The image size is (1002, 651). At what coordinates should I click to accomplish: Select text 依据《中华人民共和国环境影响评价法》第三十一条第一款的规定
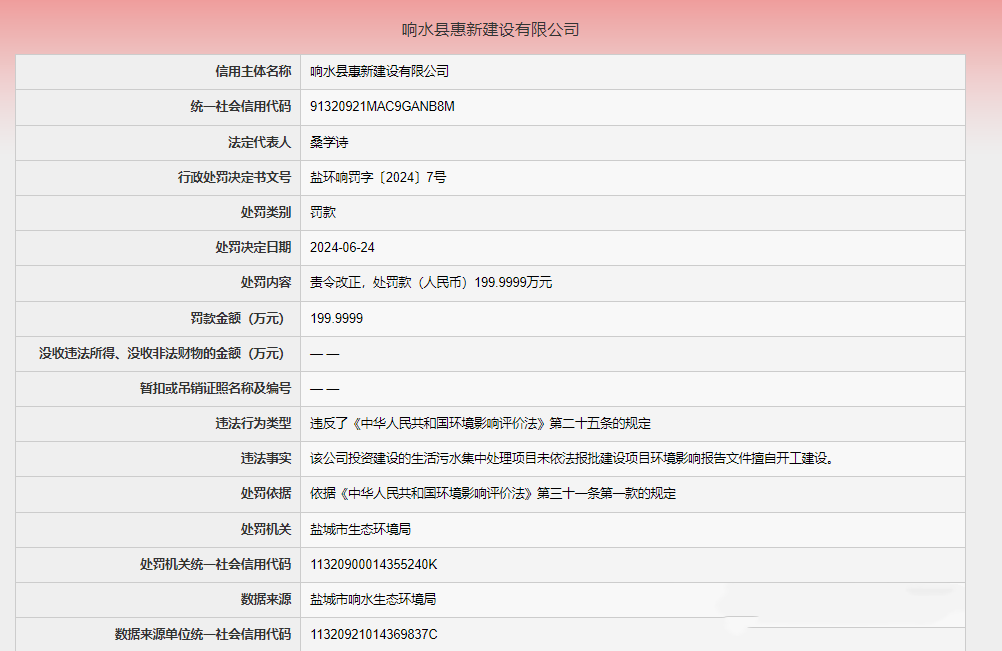coord(493,493)
